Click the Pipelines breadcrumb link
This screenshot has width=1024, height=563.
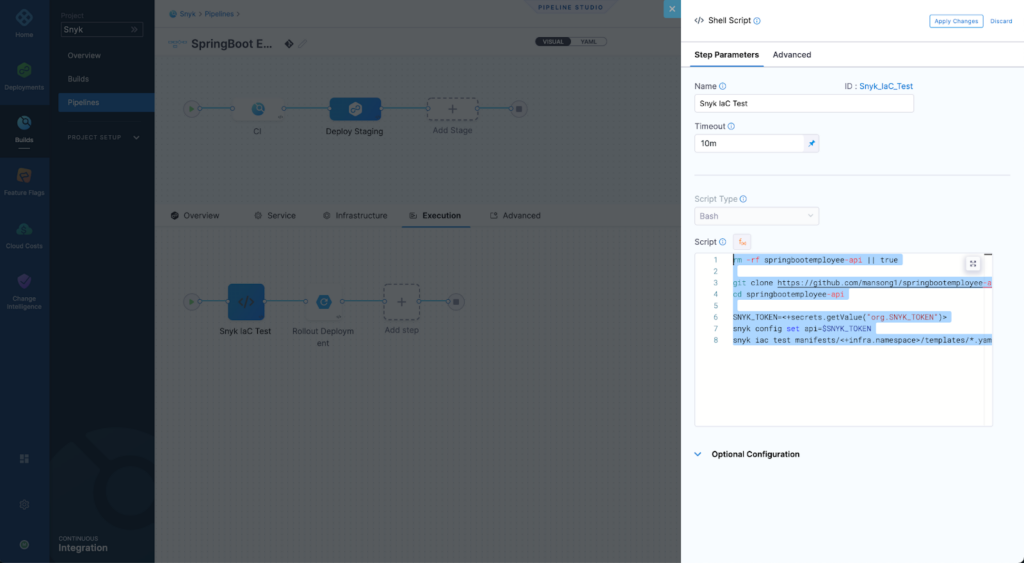pos(219,14)
